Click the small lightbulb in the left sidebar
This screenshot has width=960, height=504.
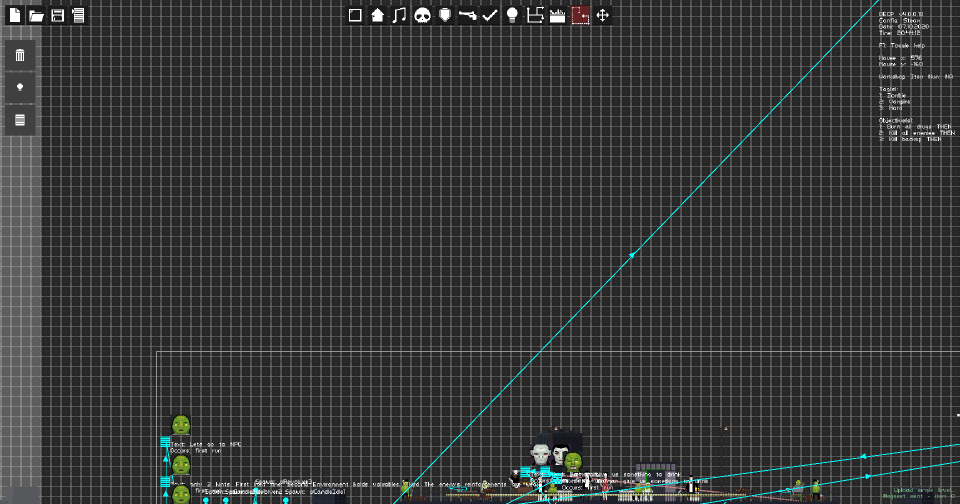(20, 88)
